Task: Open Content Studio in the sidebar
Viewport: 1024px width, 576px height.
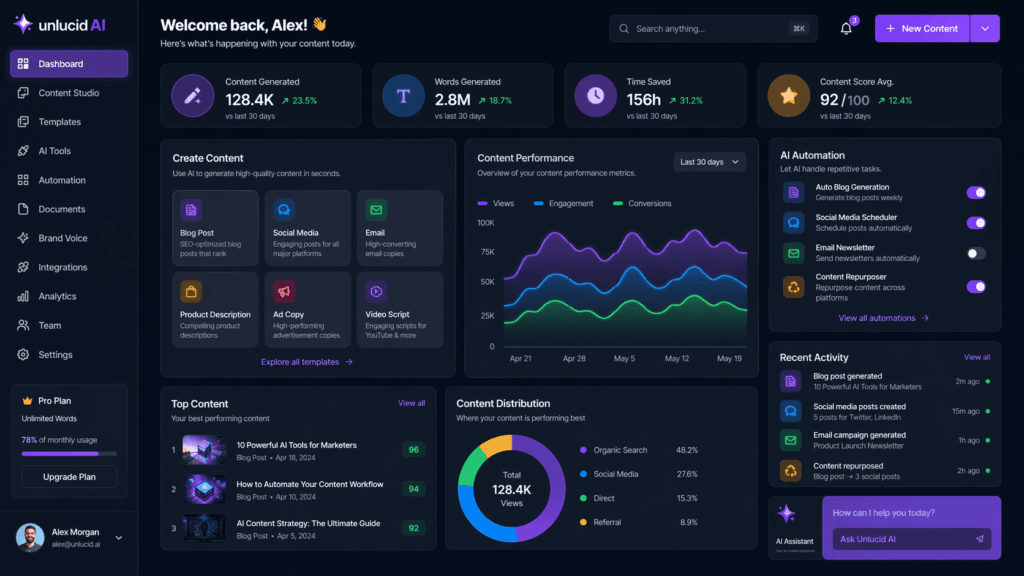Action: 69,93
